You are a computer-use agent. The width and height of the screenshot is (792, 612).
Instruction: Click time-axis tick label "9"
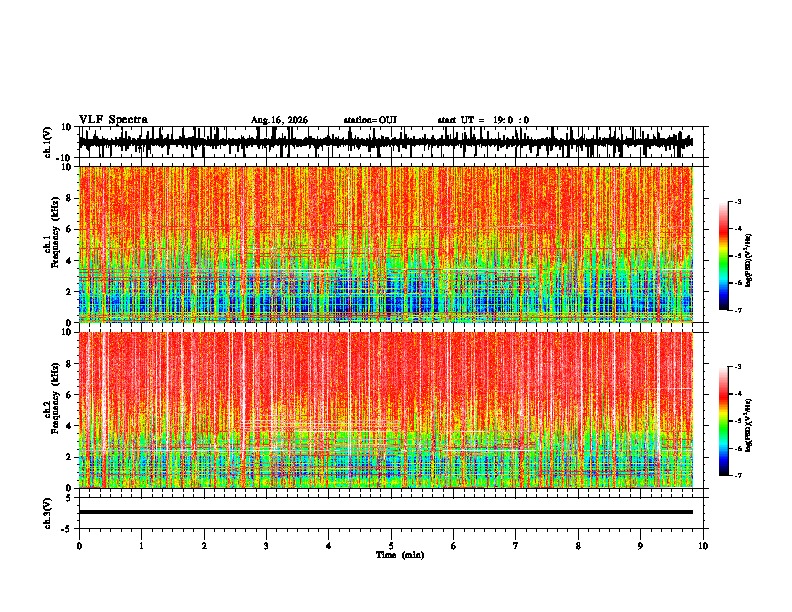(640, 546)
